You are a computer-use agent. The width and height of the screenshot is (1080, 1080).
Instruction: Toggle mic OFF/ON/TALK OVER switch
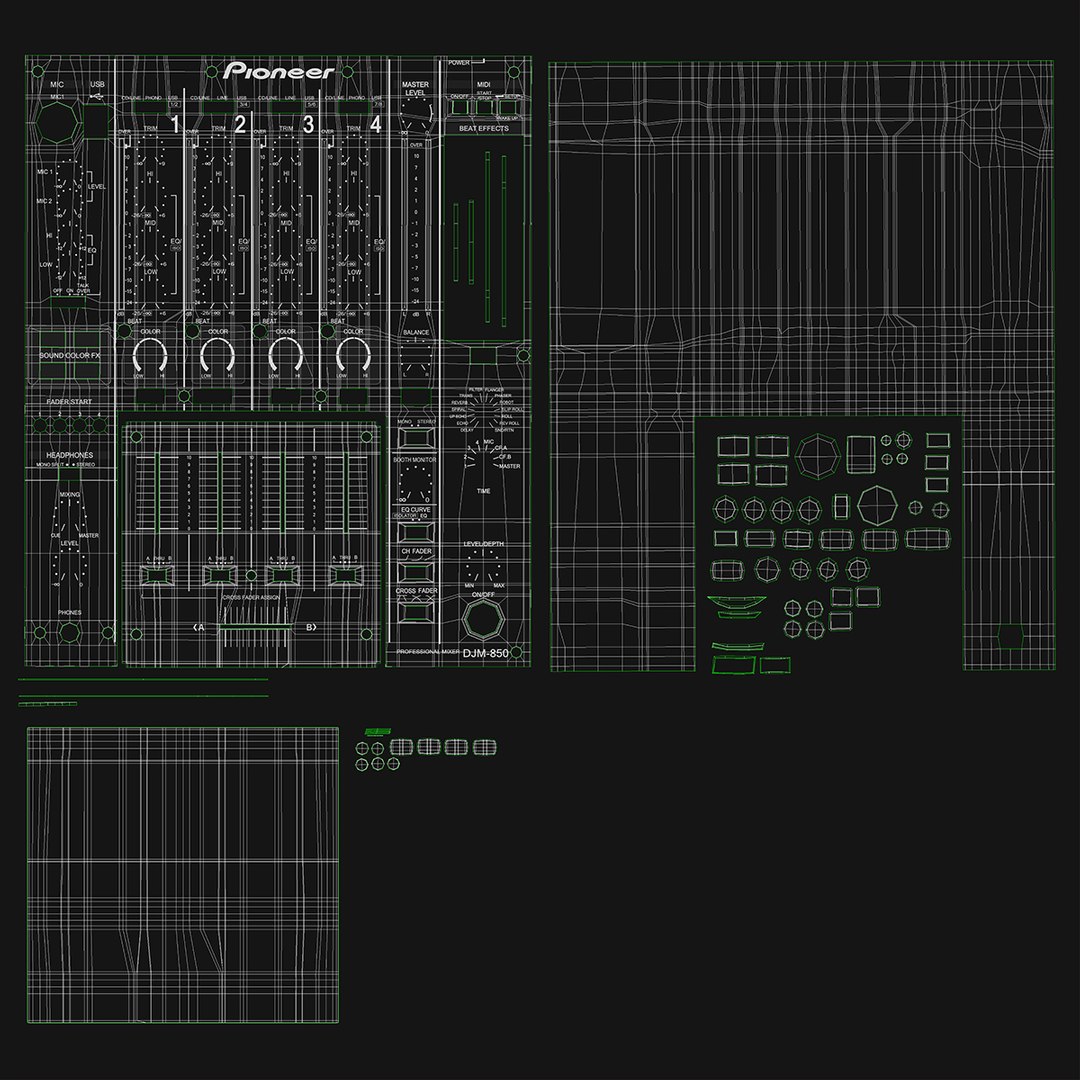tap(69, 303)
